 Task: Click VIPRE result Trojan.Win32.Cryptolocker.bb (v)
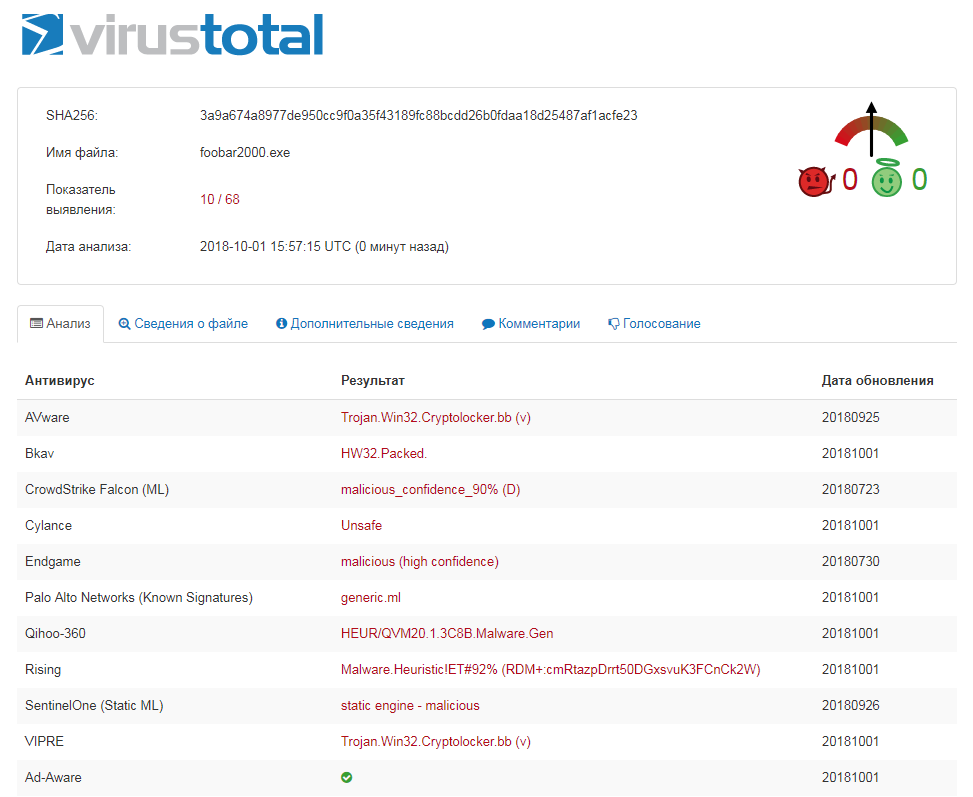[x=436, y=741]
